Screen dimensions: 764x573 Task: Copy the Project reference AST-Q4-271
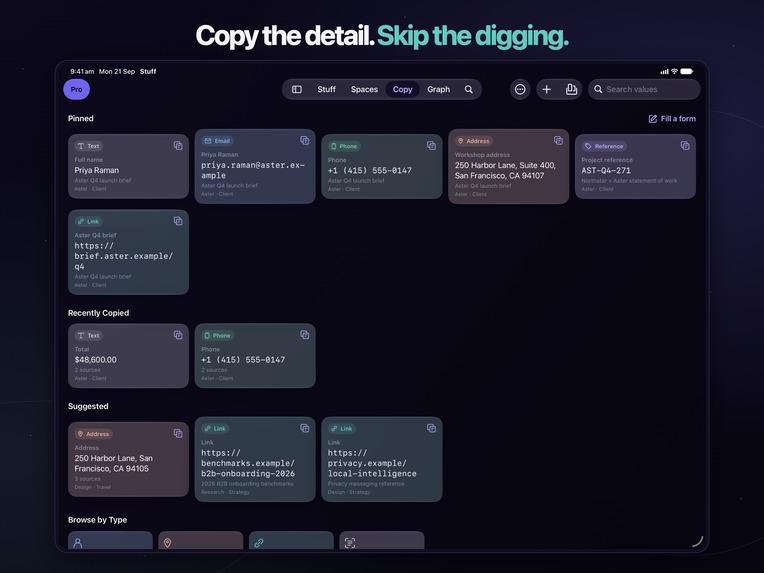click(685, 146)
